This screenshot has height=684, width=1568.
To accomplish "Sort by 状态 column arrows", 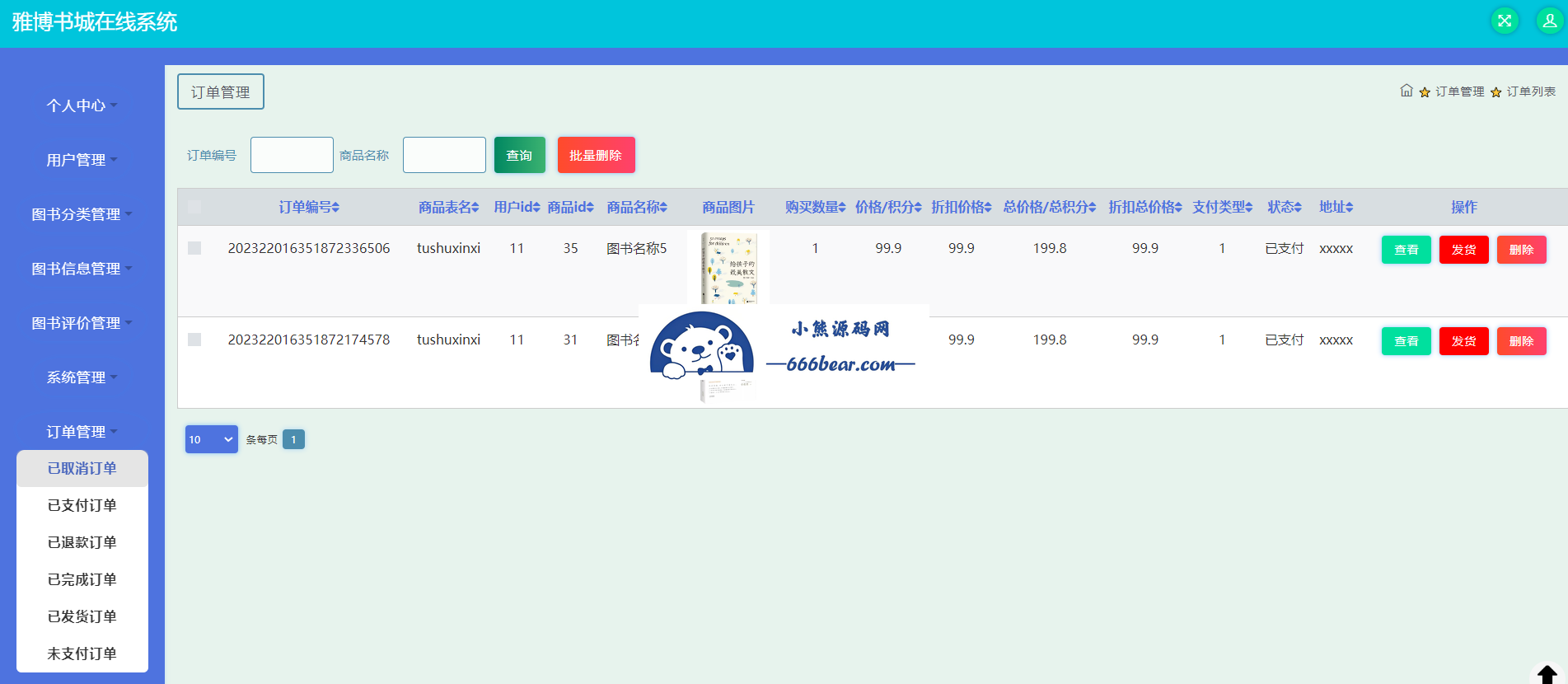I will click(x=1298, y=208).
